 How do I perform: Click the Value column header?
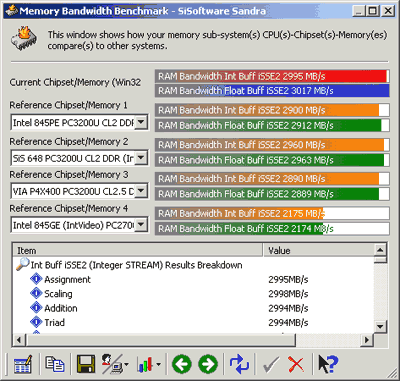[318, 250]
